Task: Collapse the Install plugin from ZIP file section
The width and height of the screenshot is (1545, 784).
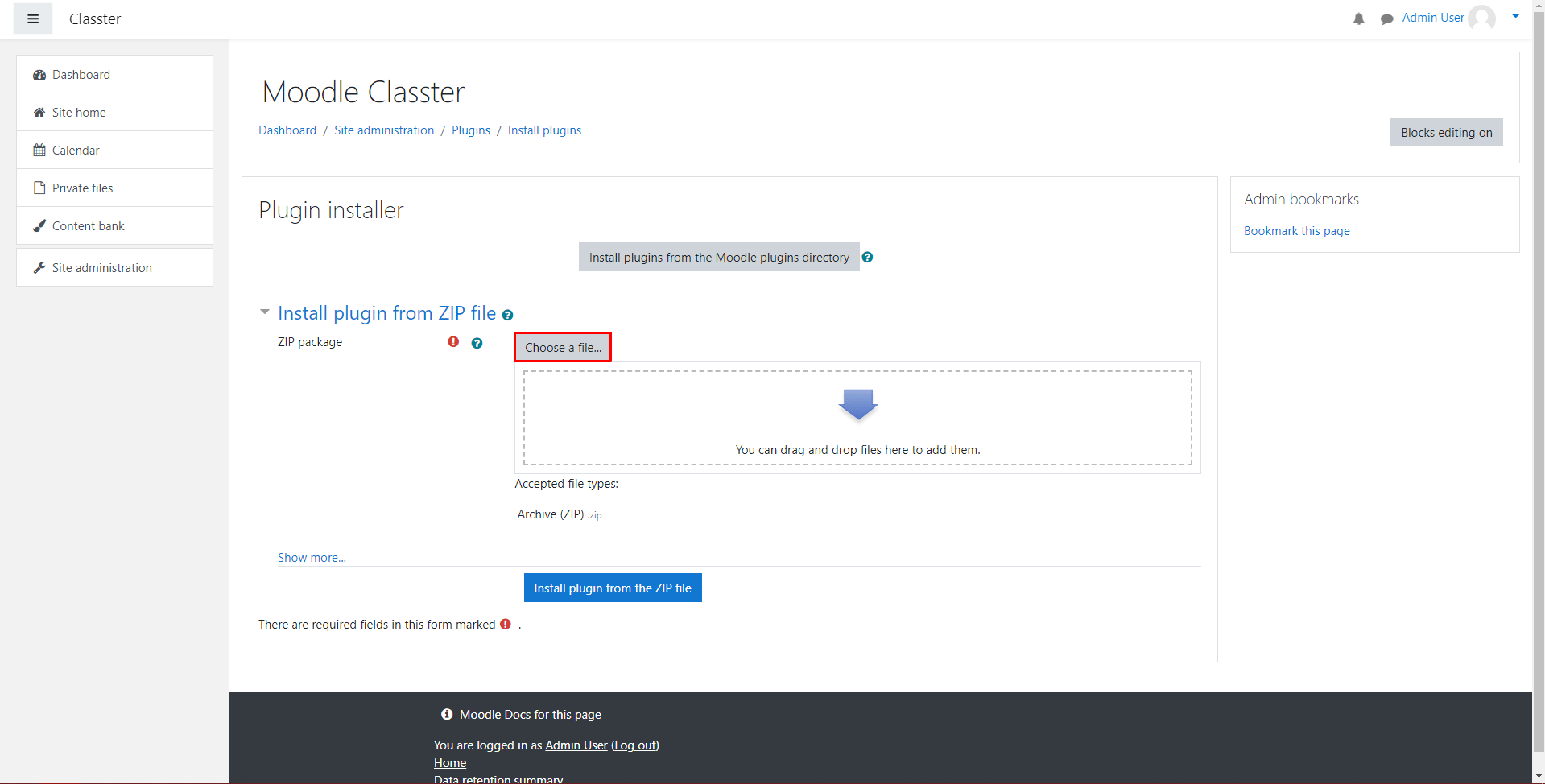Action: (264, 312)
